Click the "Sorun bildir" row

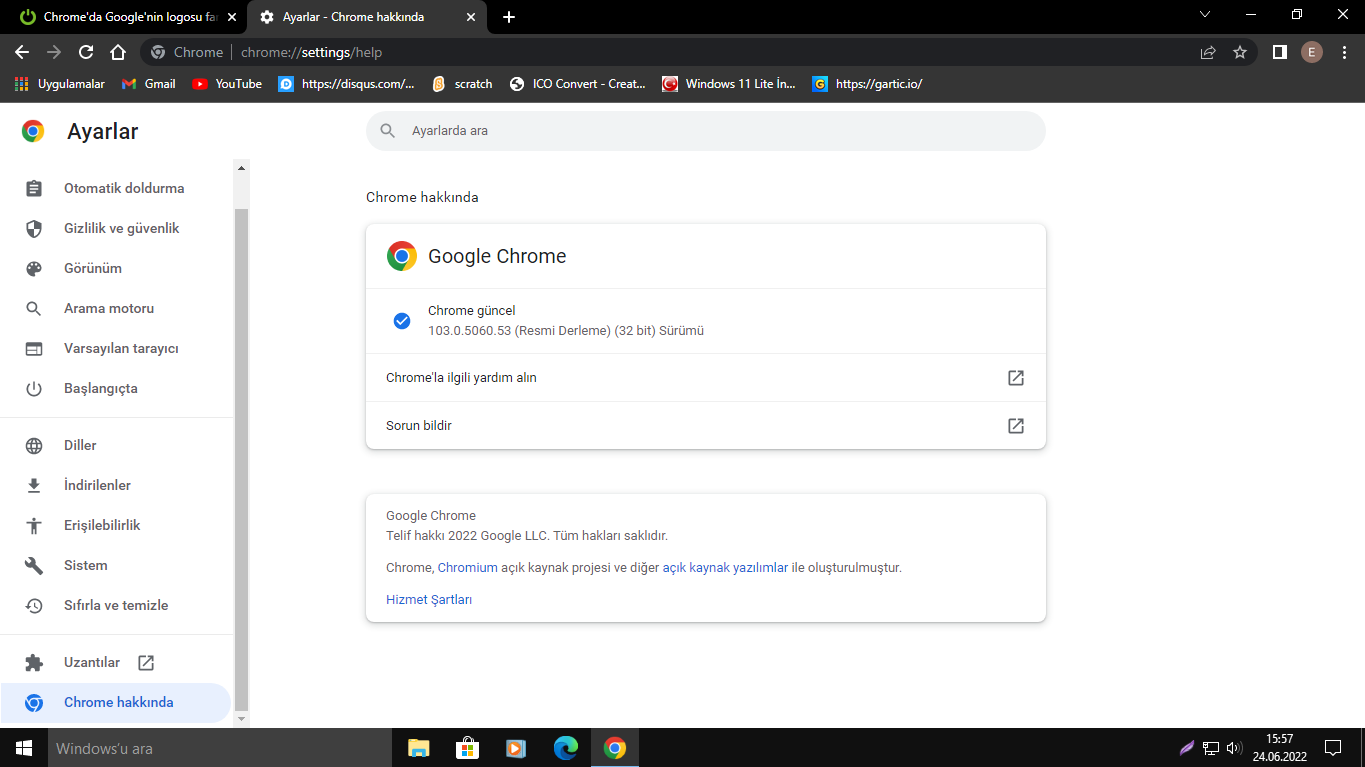pos(706,426)
